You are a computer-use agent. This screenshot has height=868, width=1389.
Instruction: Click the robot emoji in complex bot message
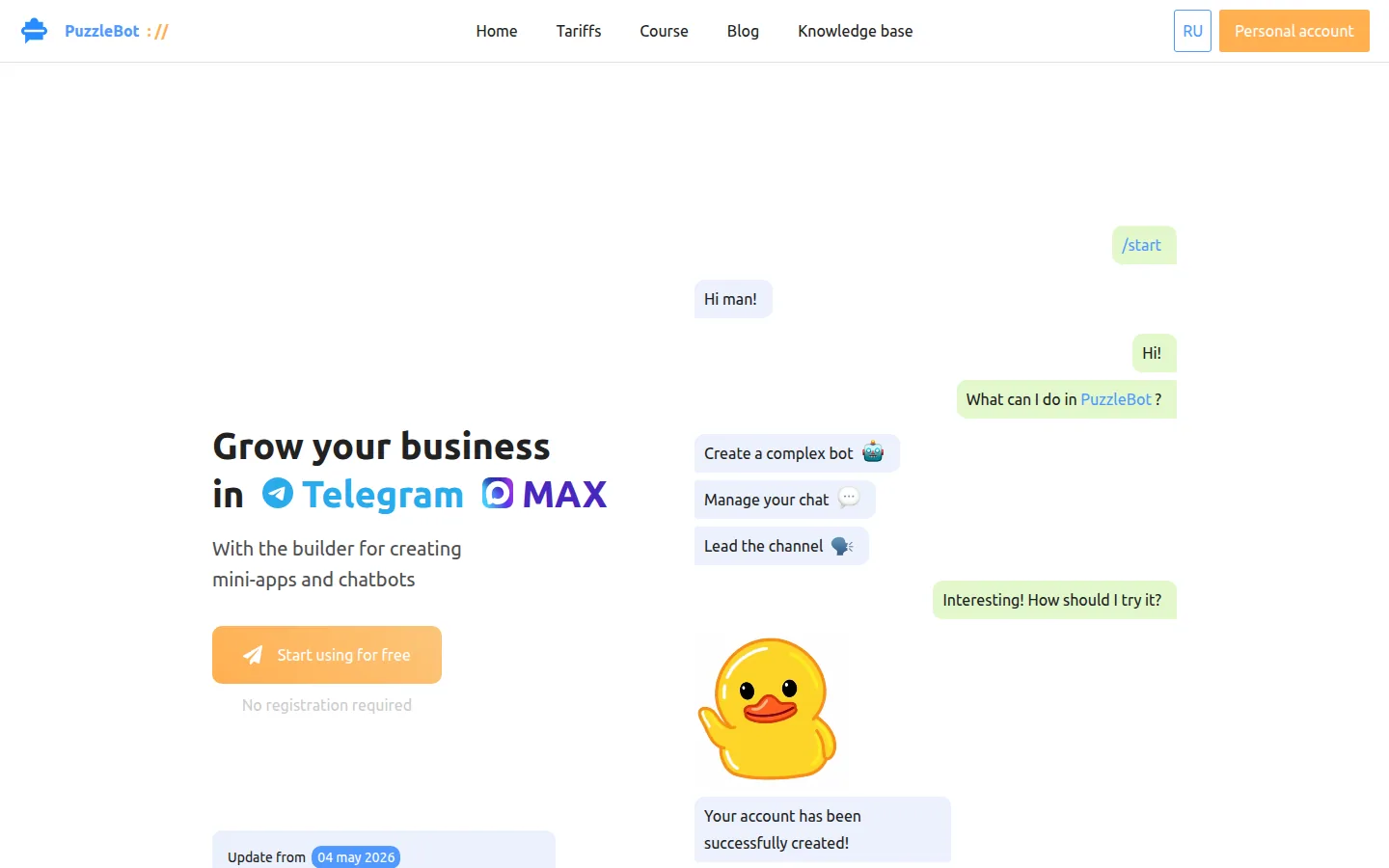[x=873, y=452]
